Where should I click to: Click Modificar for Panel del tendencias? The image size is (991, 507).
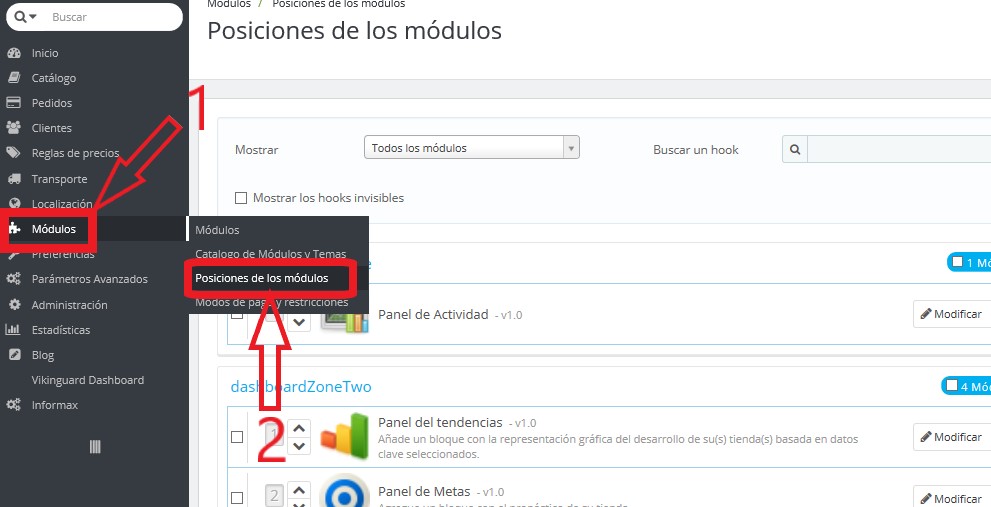[x=951, y=437]
